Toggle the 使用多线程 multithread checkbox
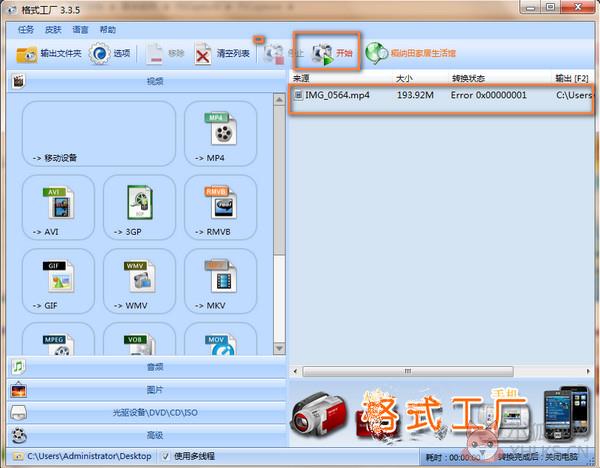This screenshot has height=468, width=600. (165, 456)
